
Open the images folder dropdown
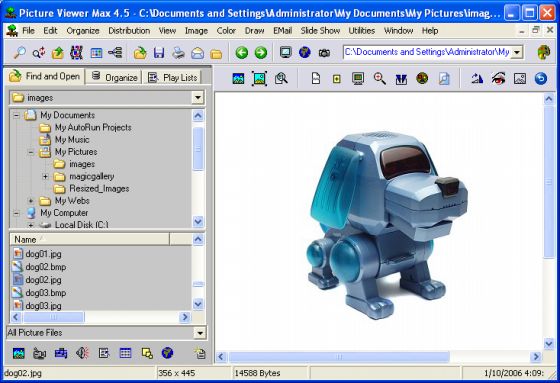point(198,98)
